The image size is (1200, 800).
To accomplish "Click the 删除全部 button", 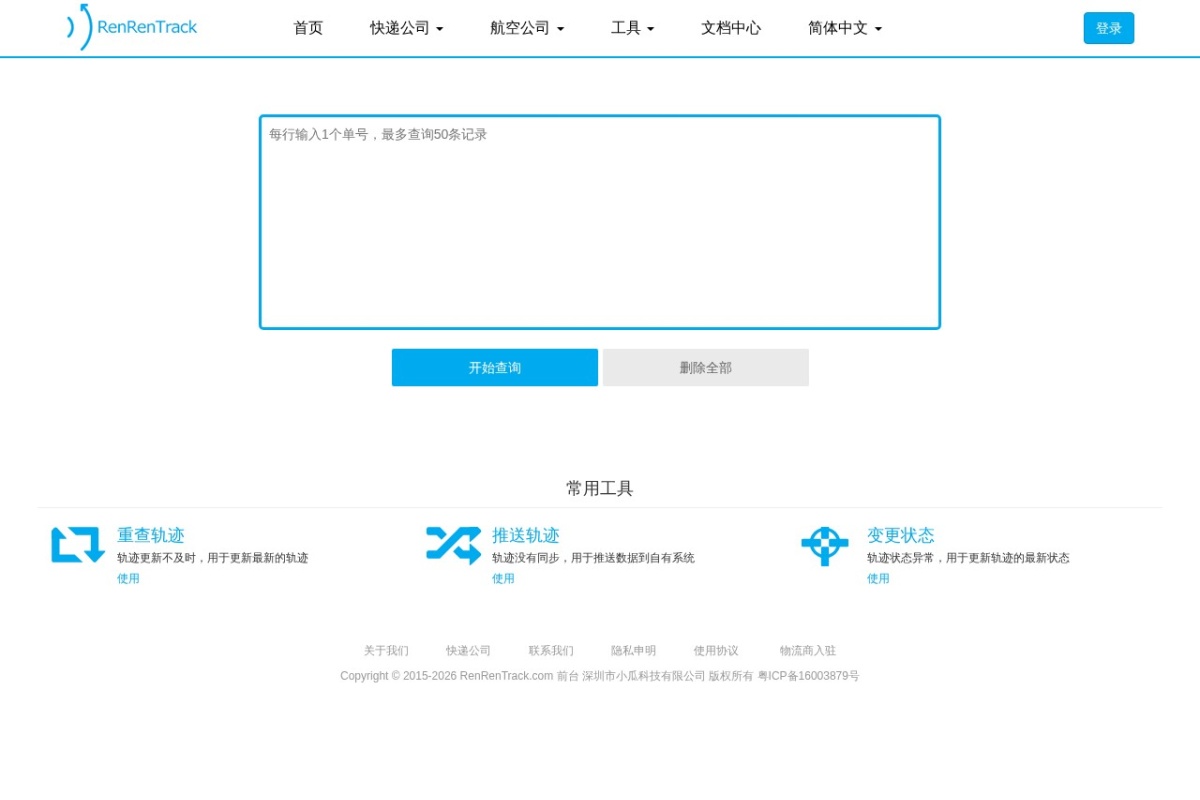I will tap(706, 367).
